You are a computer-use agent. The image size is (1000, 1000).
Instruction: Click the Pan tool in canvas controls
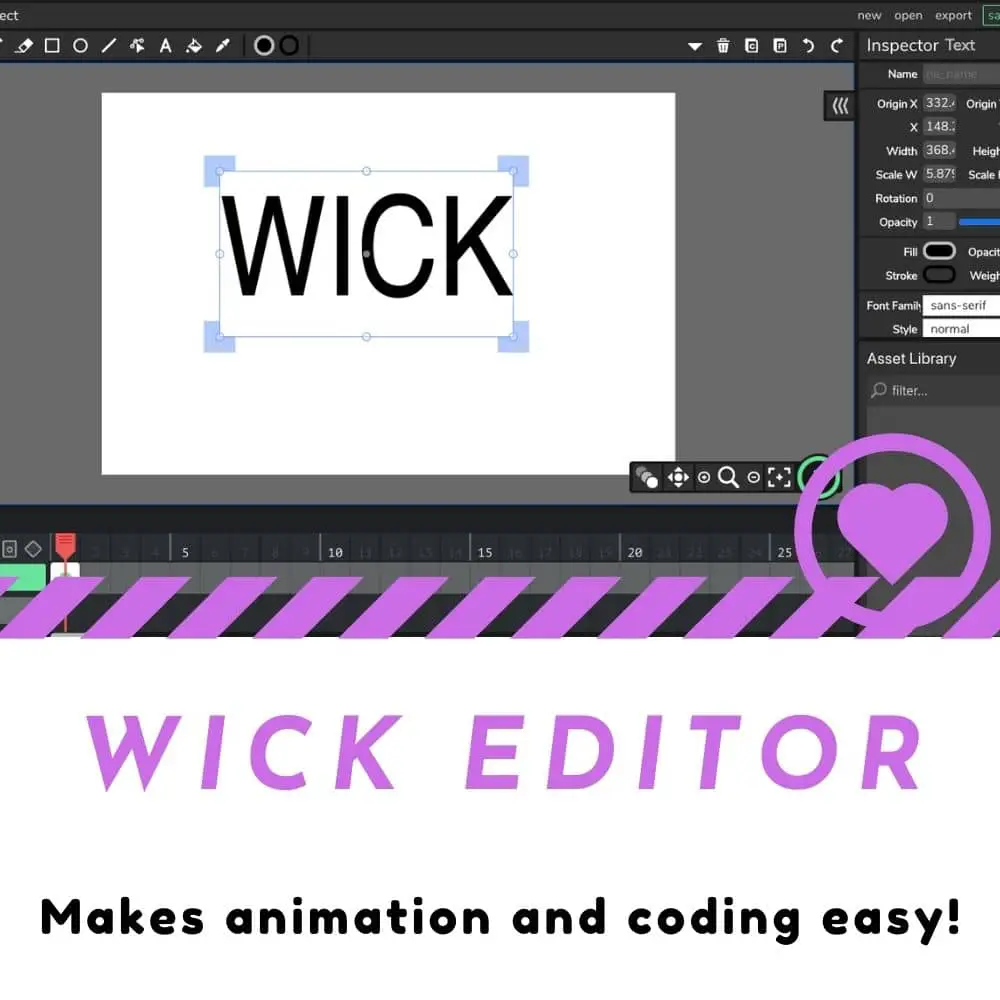click(x=678, y=478)
